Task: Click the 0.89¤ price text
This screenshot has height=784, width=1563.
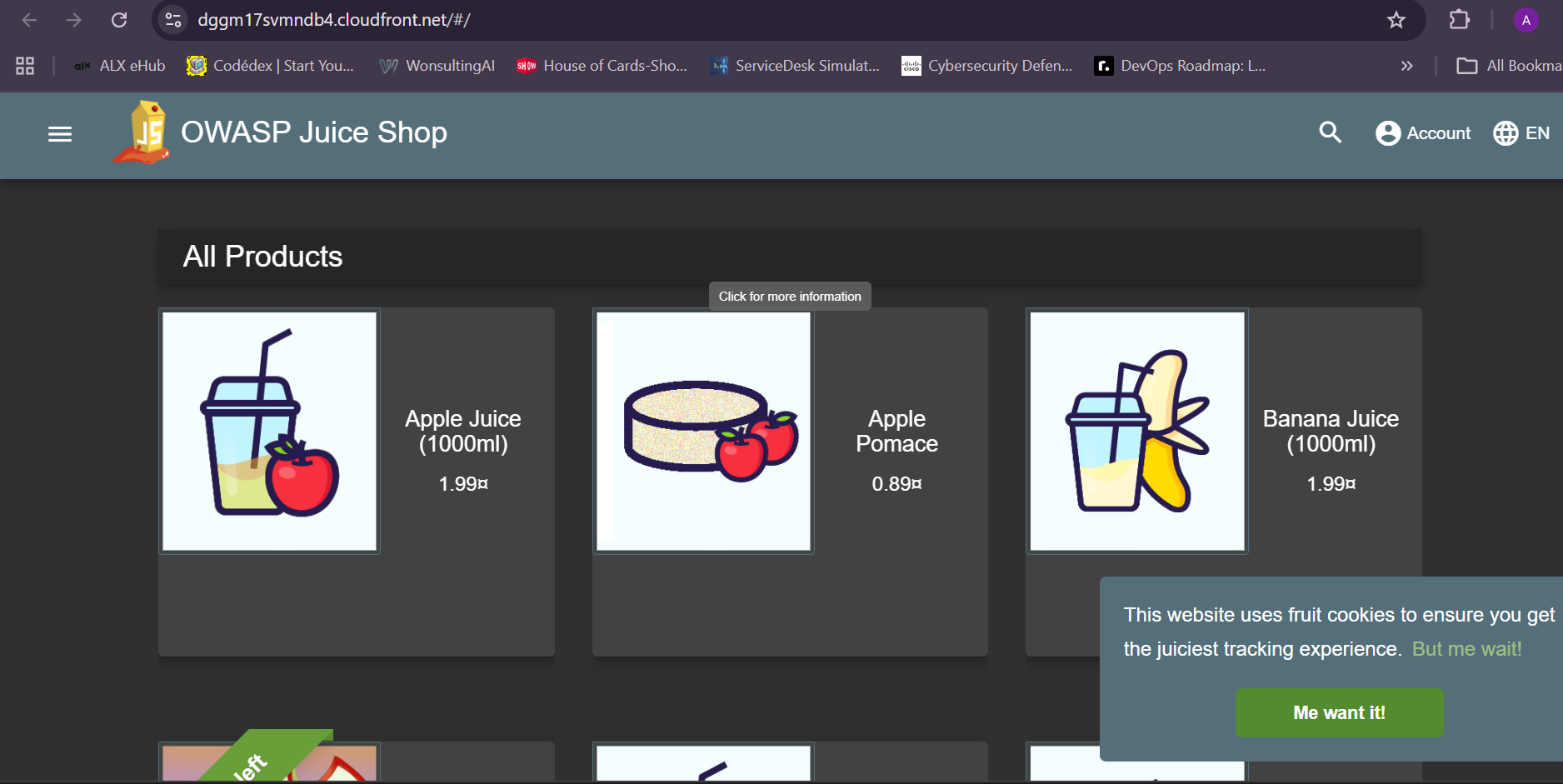Action: point(897,484)
